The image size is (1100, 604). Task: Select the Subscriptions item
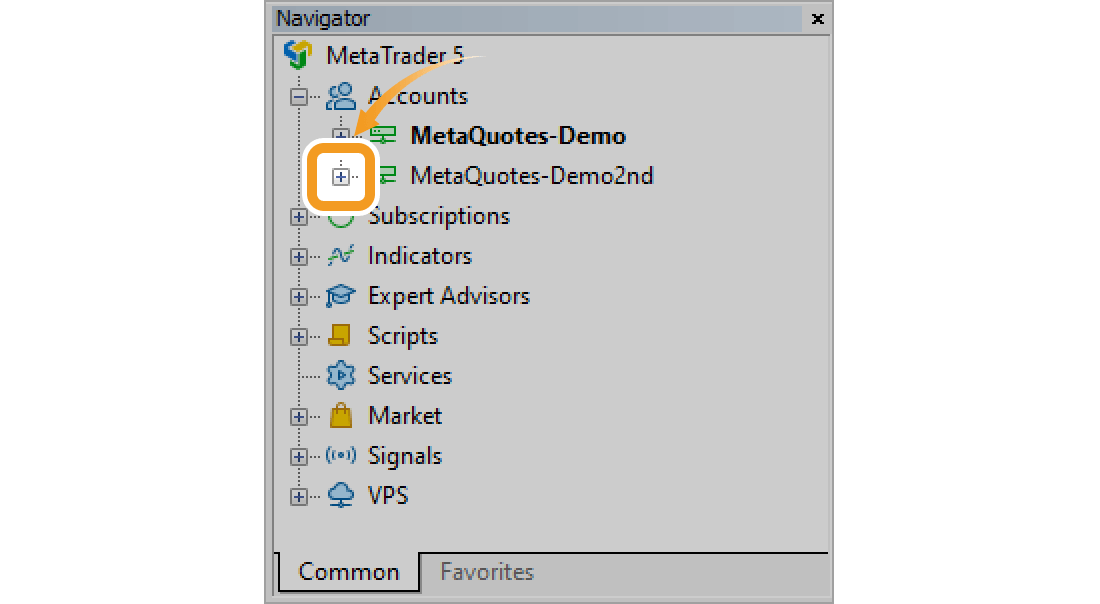click(438, 216)
